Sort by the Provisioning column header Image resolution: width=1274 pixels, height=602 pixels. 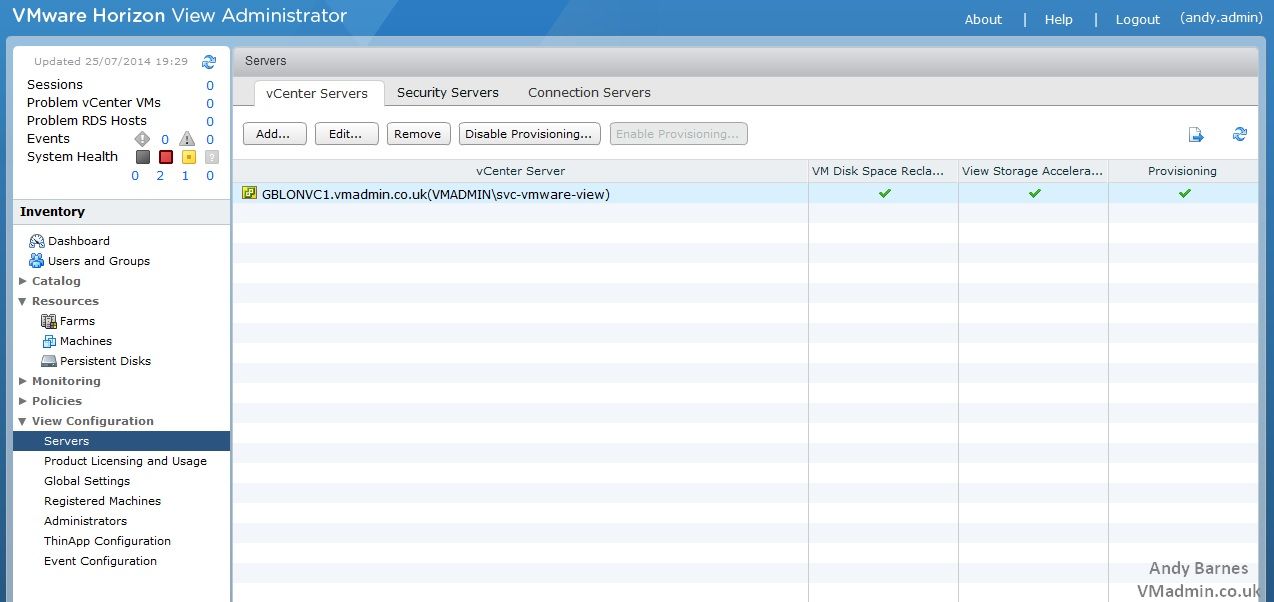click(1183, 171)
